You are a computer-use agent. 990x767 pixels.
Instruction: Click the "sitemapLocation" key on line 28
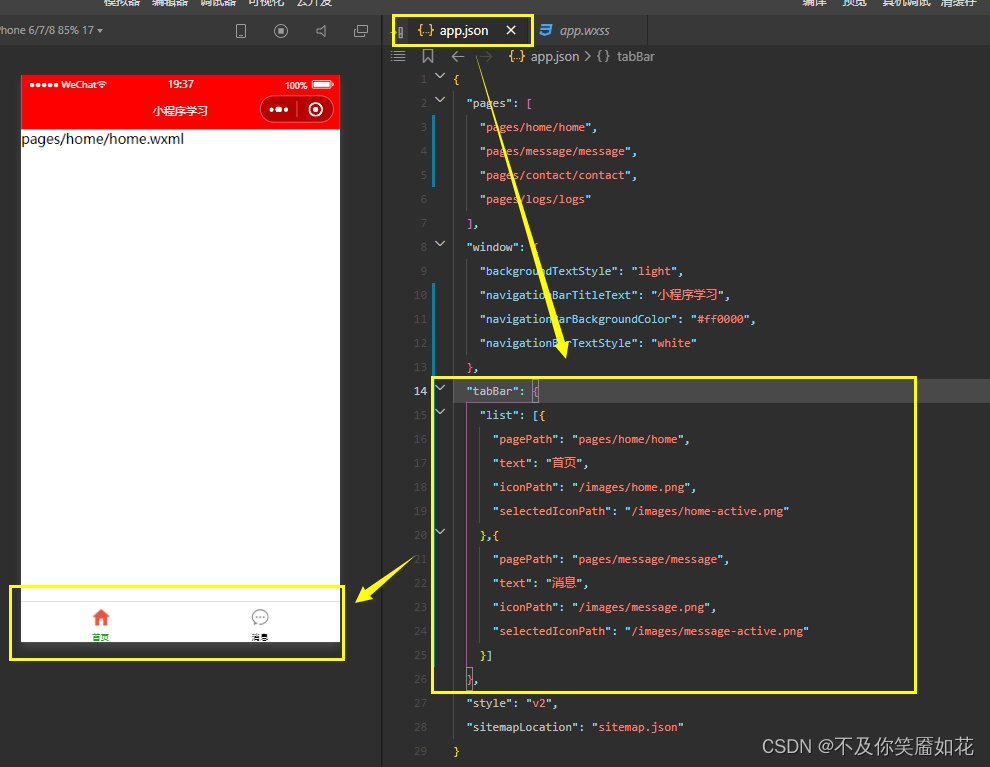point(522,727)
